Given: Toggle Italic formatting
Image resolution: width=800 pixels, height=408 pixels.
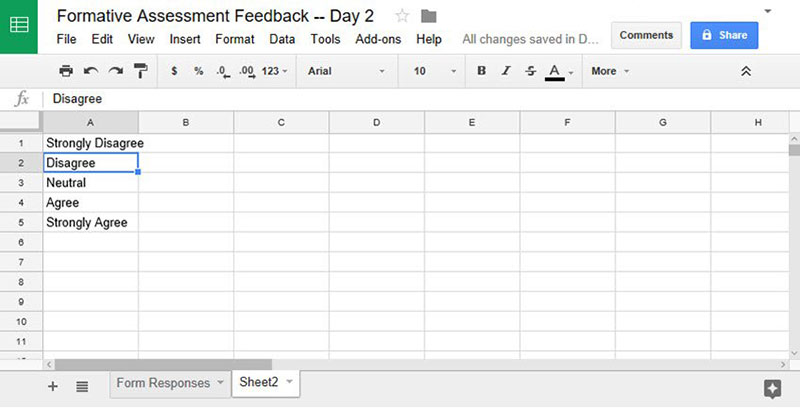Looking at the screenshot, I should (x=506, y=71).
